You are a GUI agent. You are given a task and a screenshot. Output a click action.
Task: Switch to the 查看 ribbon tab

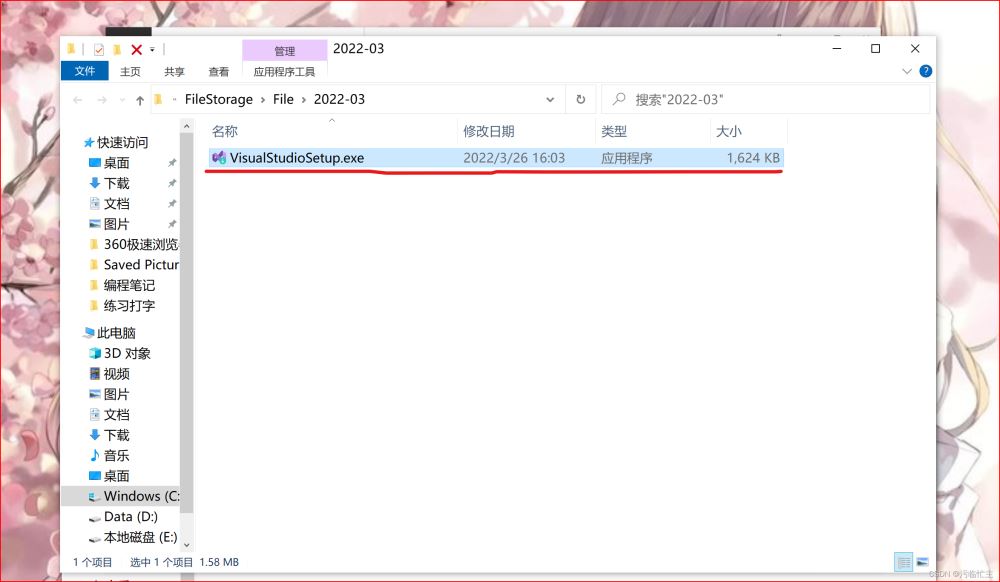coord(218,71)
